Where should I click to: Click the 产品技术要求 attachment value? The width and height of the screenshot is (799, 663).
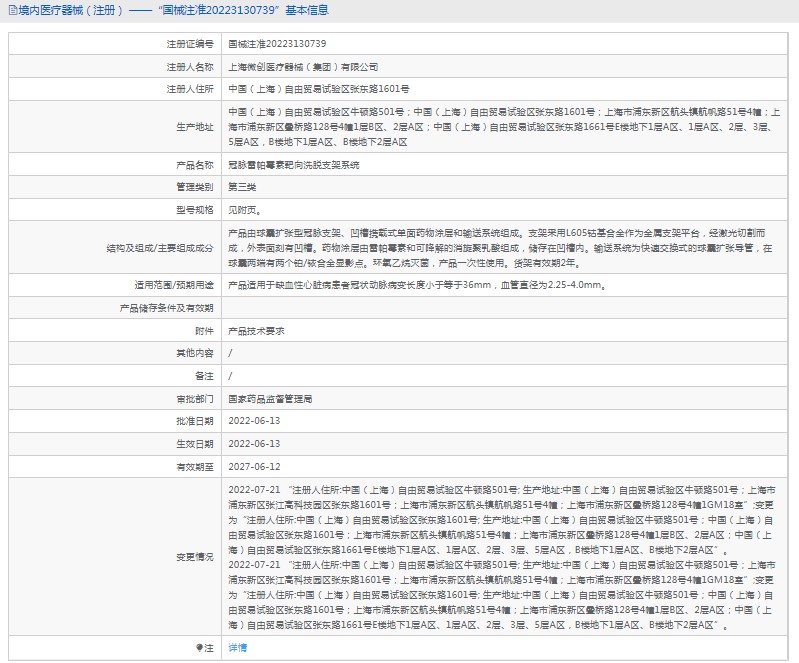click(x=256, y=331)
